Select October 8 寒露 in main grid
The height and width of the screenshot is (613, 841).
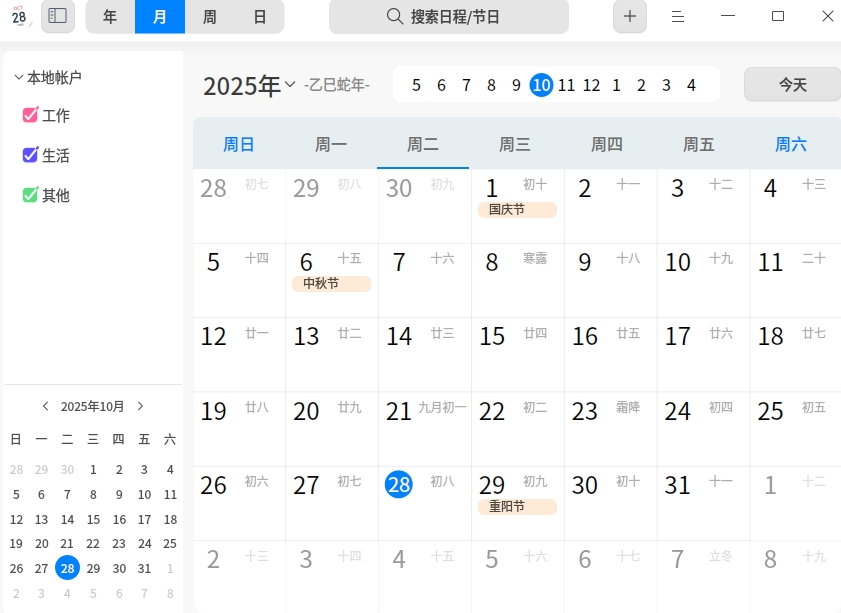tap(518, 280)
